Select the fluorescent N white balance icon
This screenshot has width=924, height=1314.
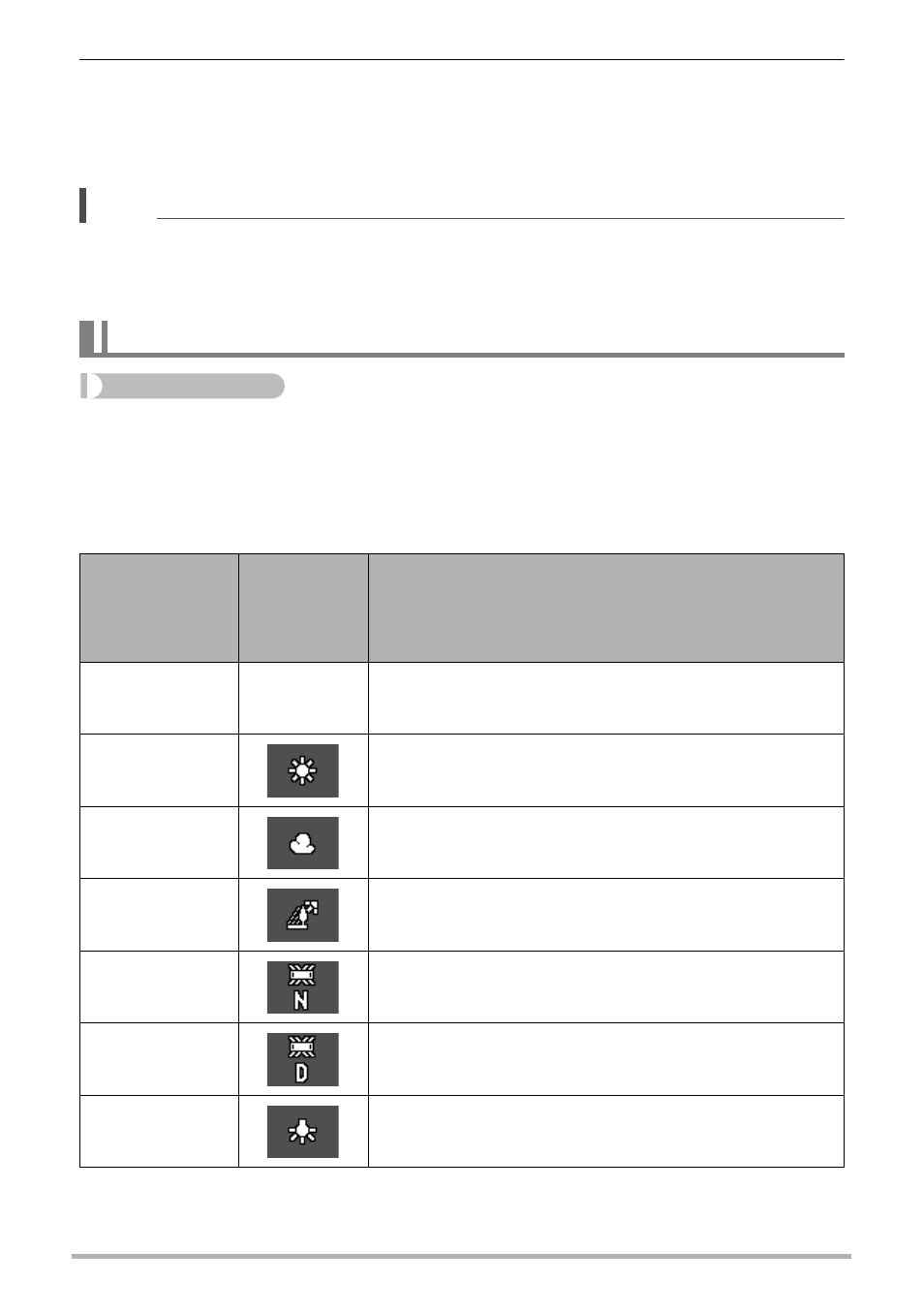(303, 987)
